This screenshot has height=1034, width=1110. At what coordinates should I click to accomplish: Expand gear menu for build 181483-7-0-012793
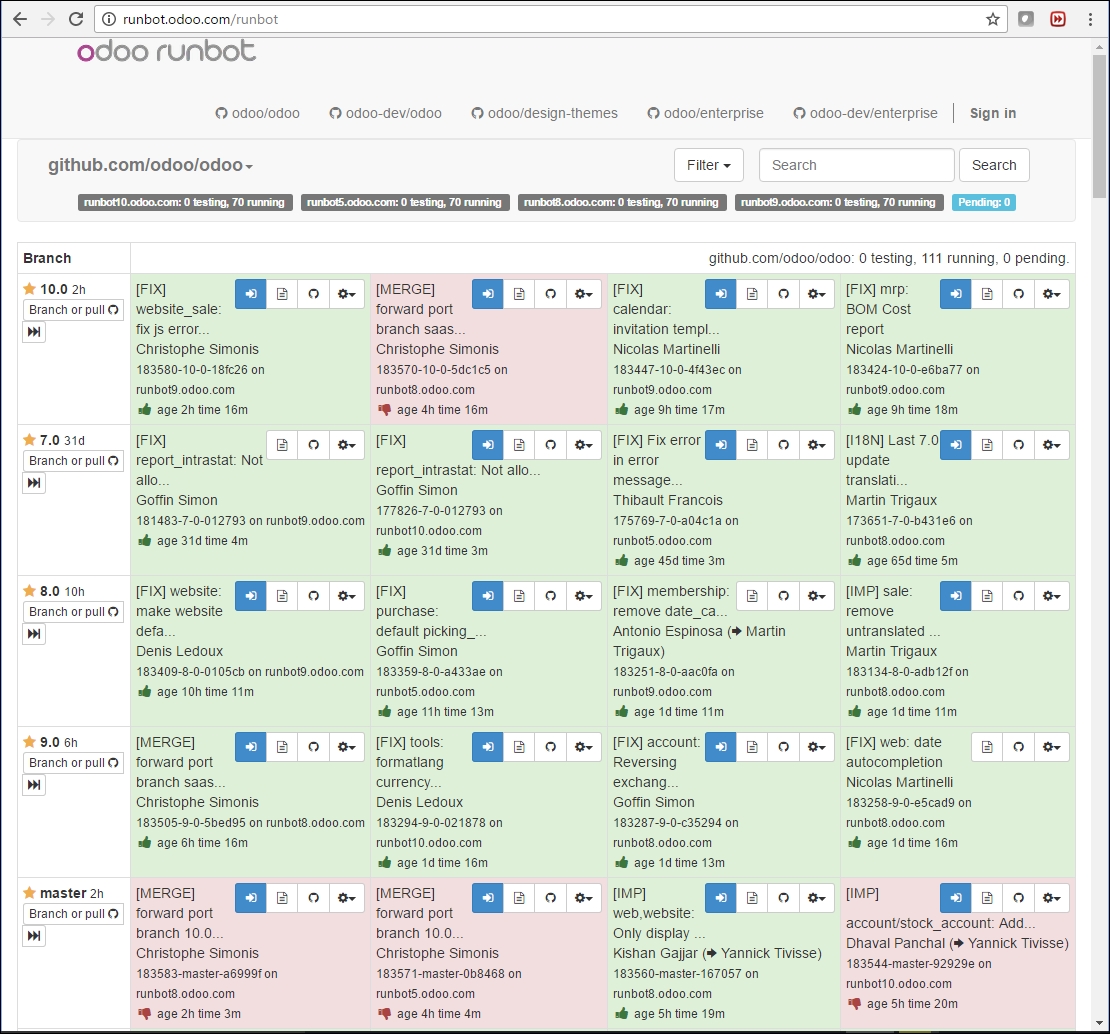click(x=346, y=444)
